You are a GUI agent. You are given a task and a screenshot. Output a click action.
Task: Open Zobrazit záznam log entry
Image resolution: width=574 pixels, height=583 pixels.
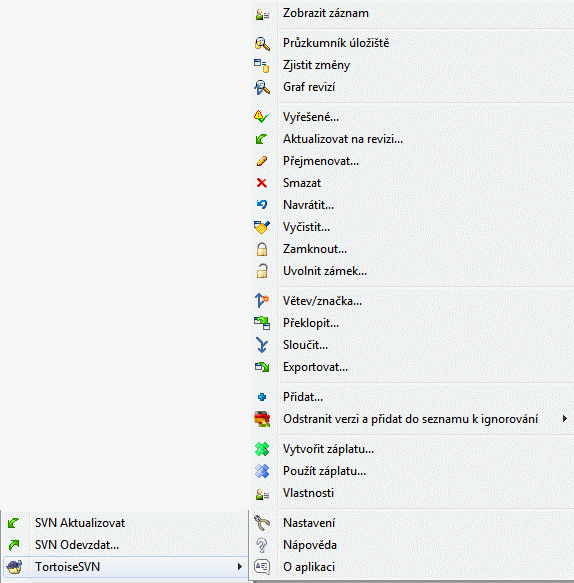(413, 13)
